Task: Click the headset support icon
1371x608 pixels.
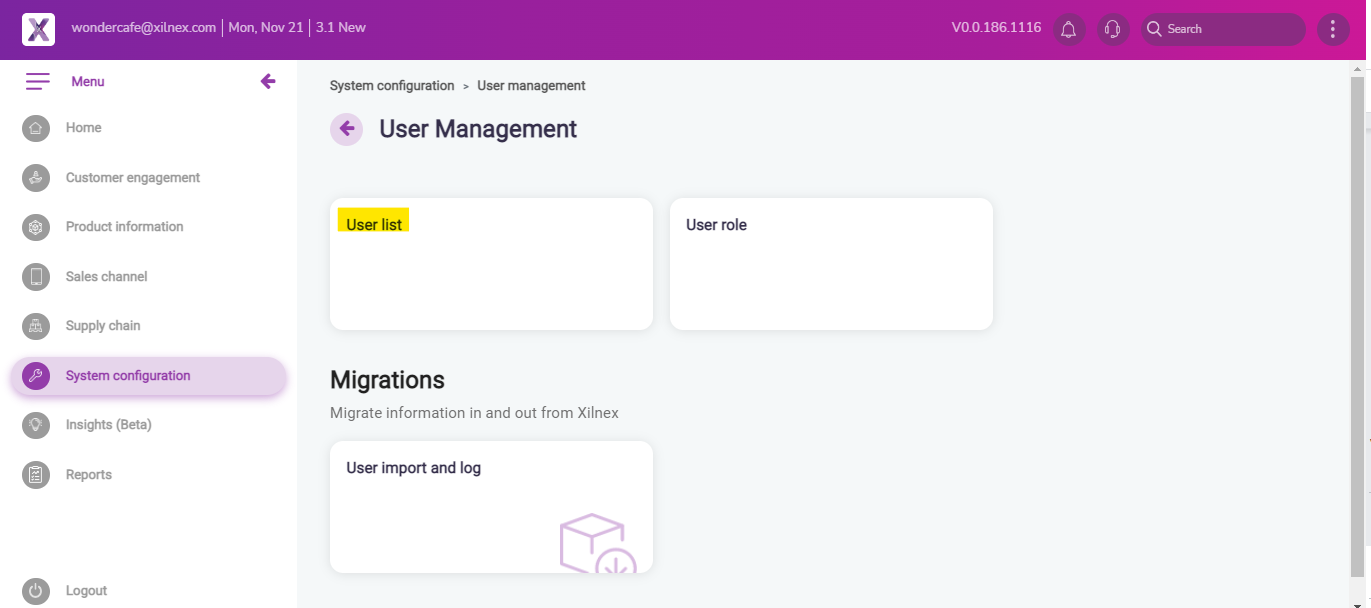Action: (1112, 29)
